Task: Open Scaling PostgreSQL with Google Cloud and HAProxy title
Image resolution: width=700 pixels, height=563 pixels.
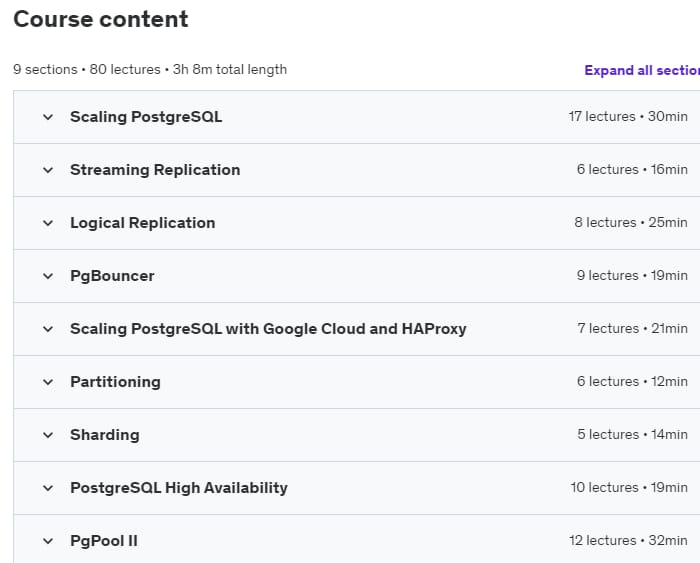Action: coord(268,329)
